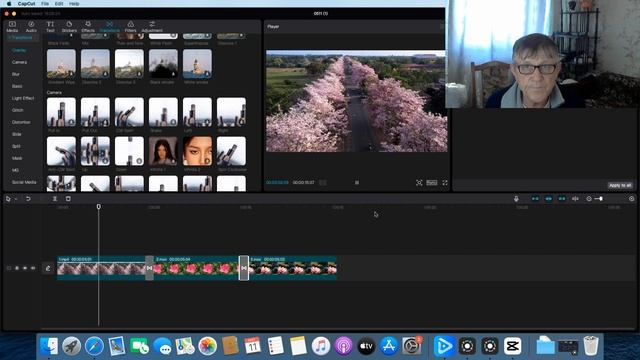Open the Media panel tab
The height and width of the screenshot is (360, 640).
(12, 27)
